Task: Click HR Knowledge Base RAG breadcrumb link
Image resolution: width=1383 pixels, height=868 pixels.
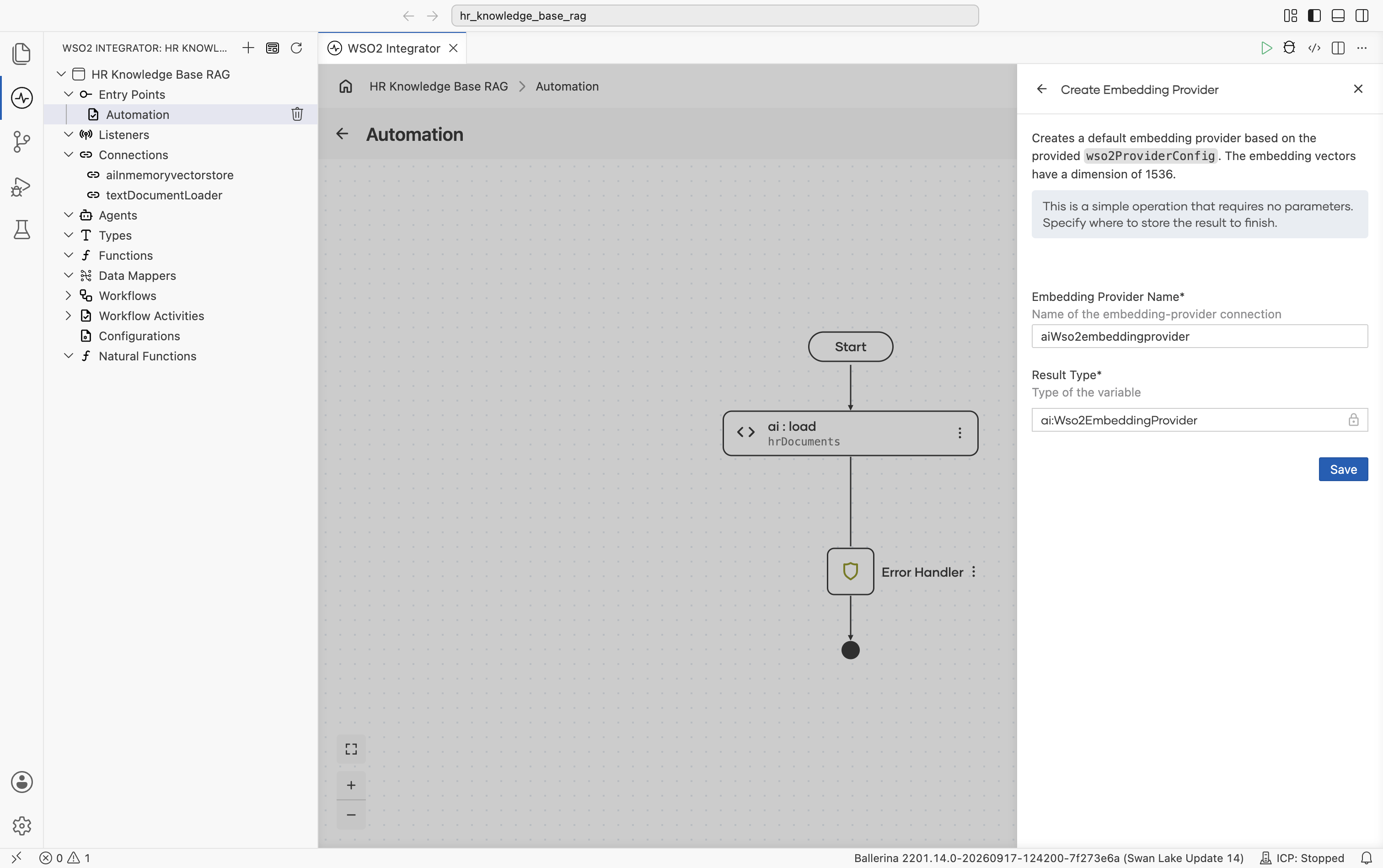Action: click(439, 86)
